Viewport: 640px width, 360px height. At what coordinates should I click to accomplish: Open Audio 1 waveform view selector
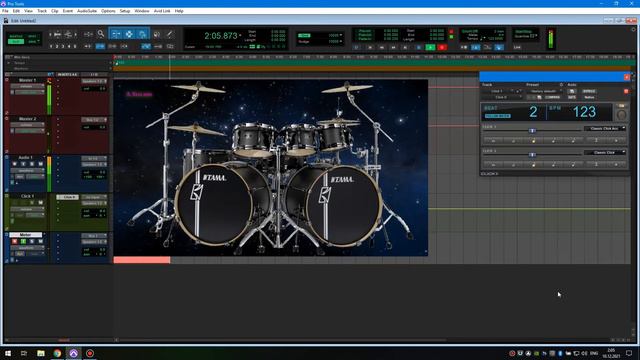click(x=27, y=171)
